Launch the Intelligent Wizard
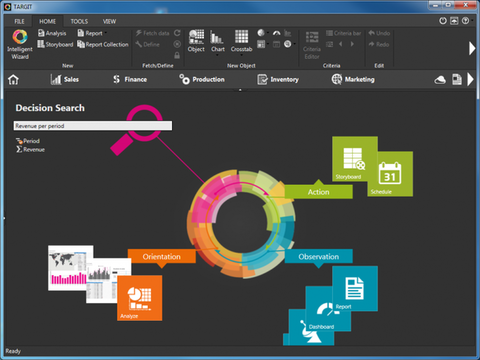The height and width of the screenshot is (360, 480). click(x=20, y=44)
